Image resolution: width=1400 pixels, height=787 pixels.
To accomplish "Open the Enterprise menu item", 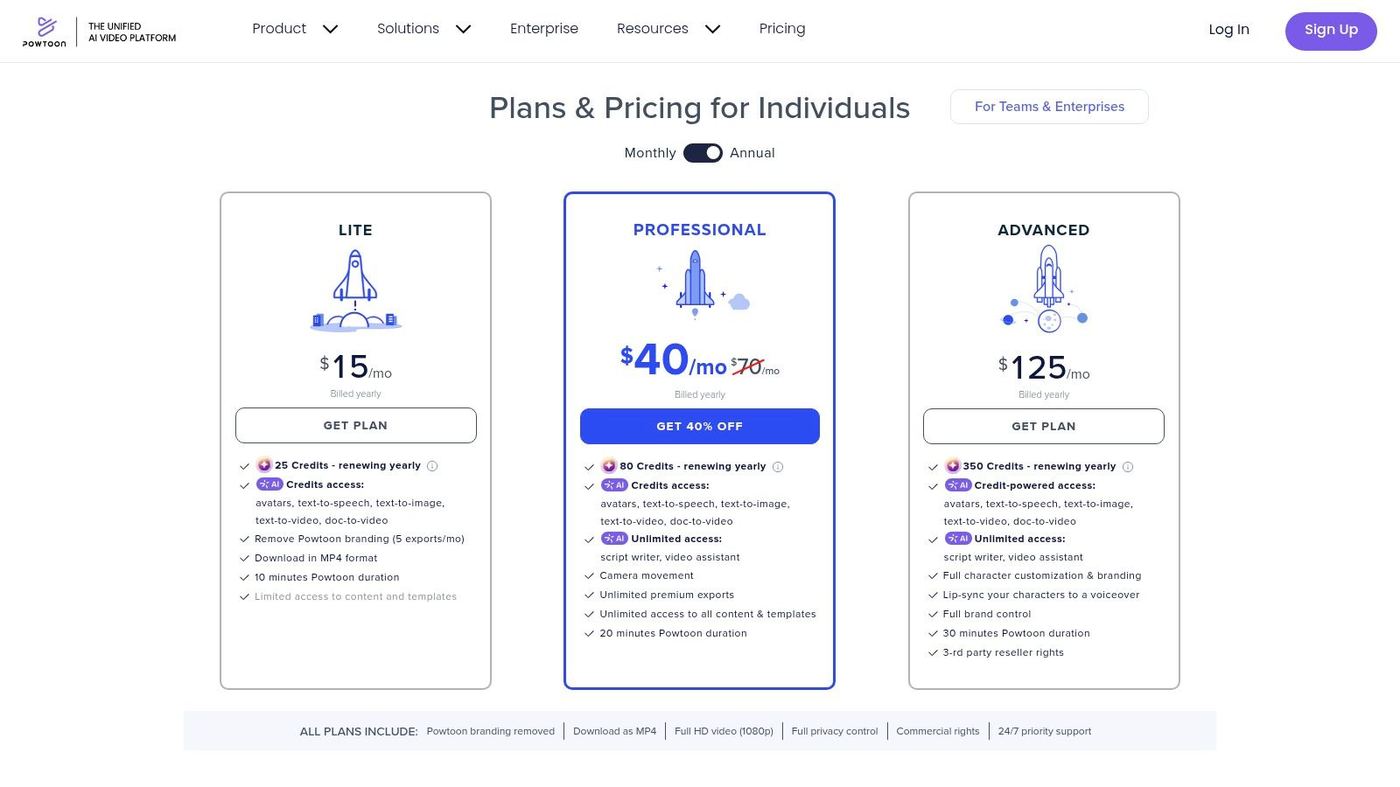I will 544,29.
